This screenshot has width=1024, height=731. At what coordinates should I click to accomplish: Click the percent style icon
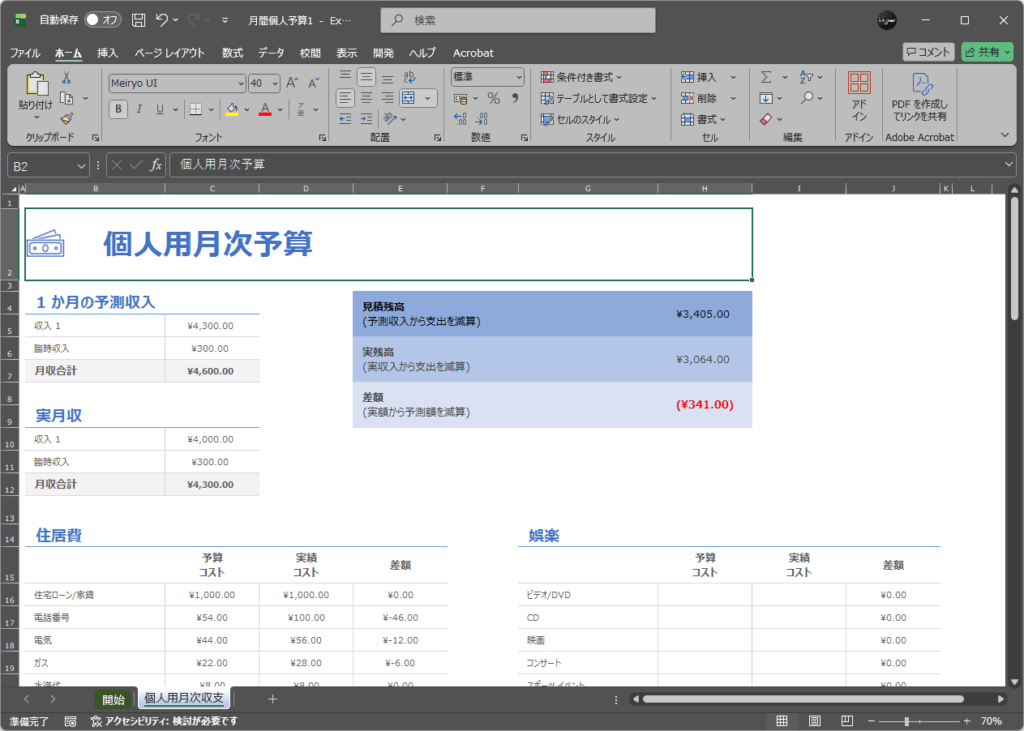(x=493, y=98)
